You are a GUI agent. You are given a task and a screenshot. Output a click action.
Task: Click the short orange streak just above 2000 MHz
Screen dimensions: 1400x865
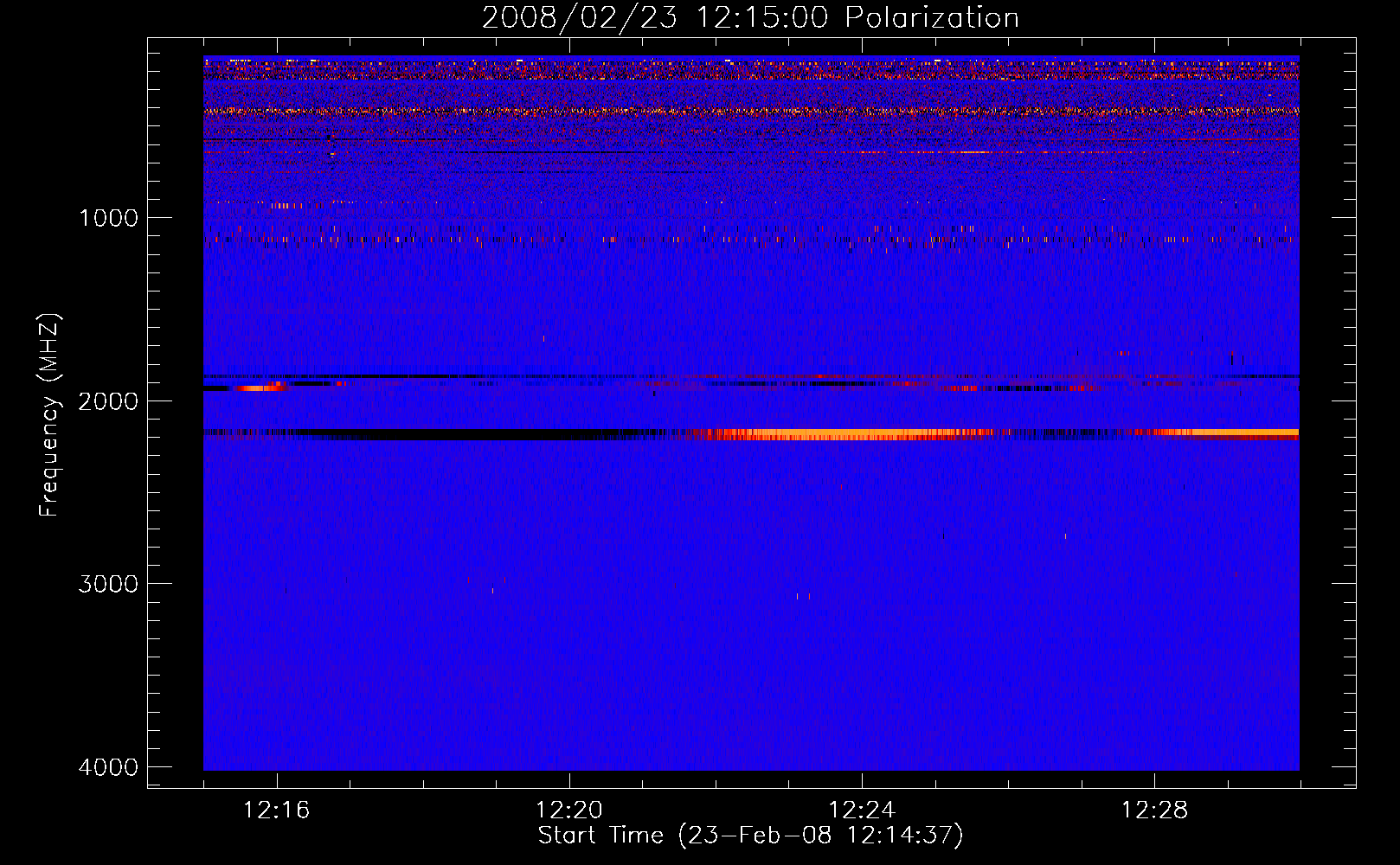261,388
